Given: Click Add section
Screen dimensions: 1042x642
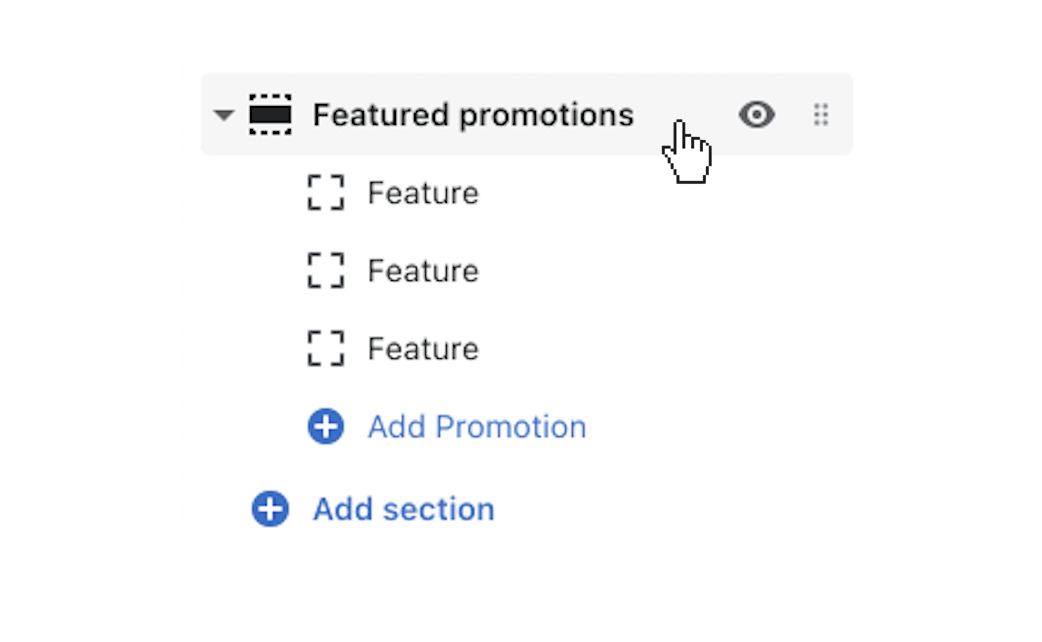Looking at the screenshot, I should (403, 509).
